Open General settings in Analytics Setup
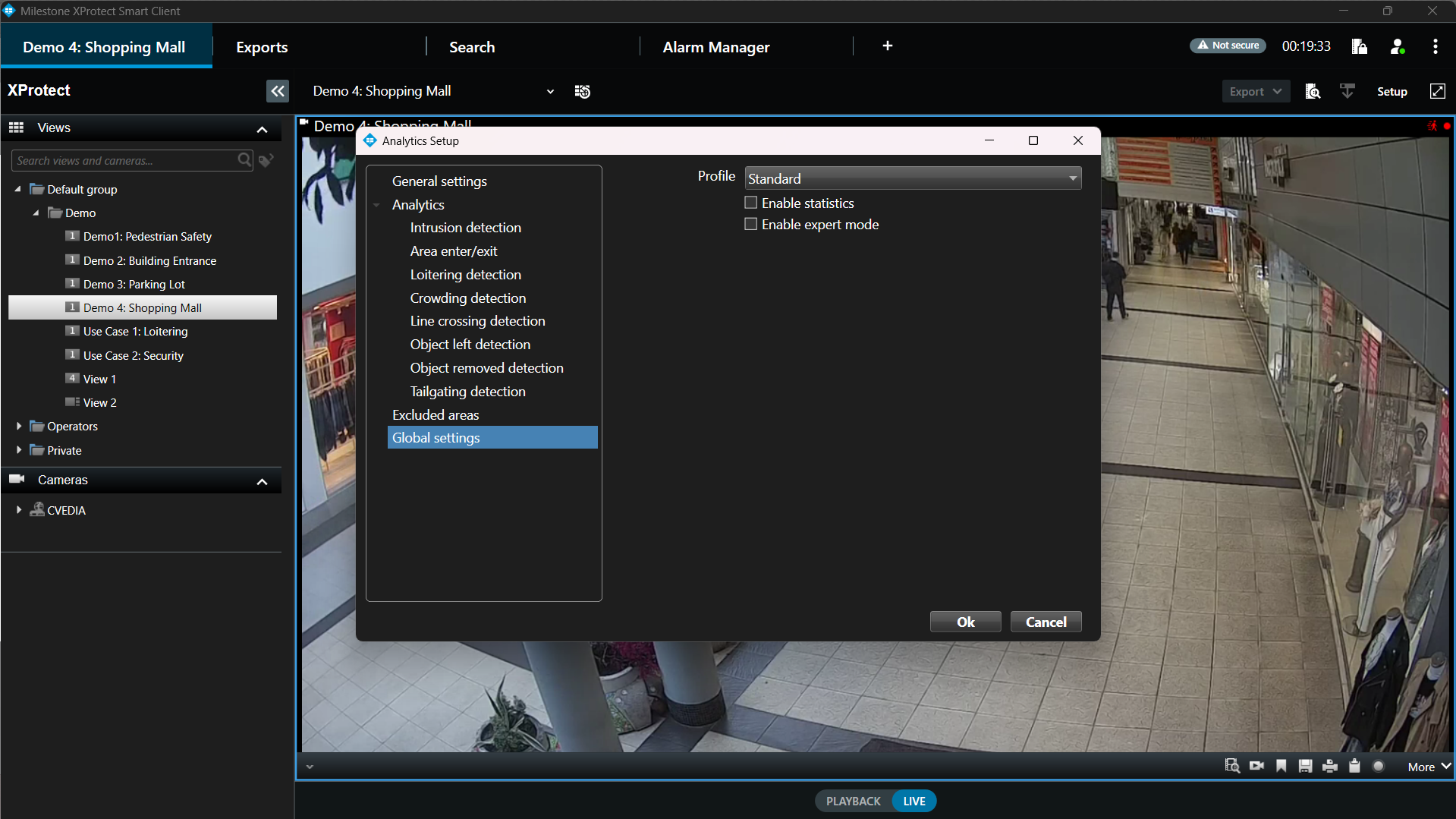The image size is (1456, 819). tap(439, 181)
